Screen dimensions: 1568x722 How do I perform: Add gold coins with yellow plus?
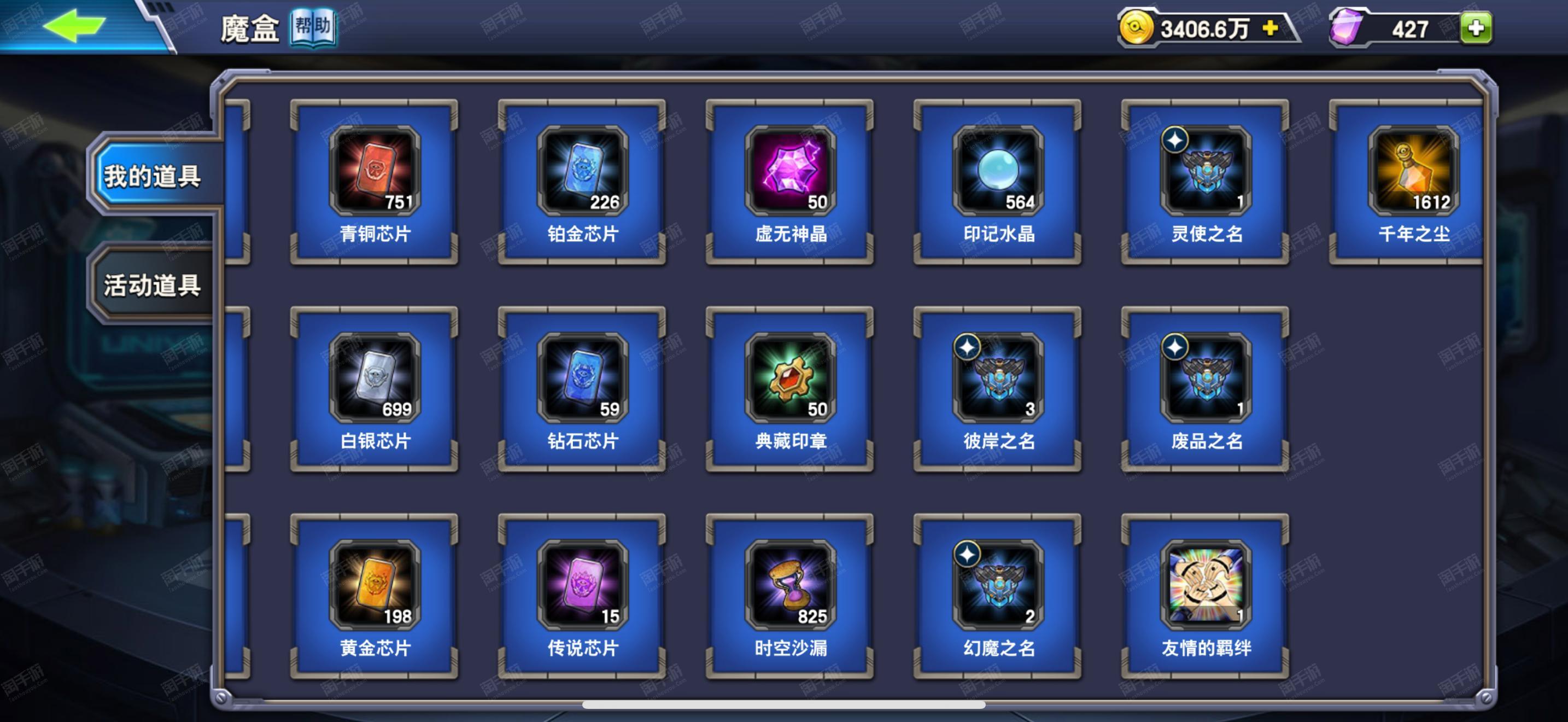pos(1271,28)
